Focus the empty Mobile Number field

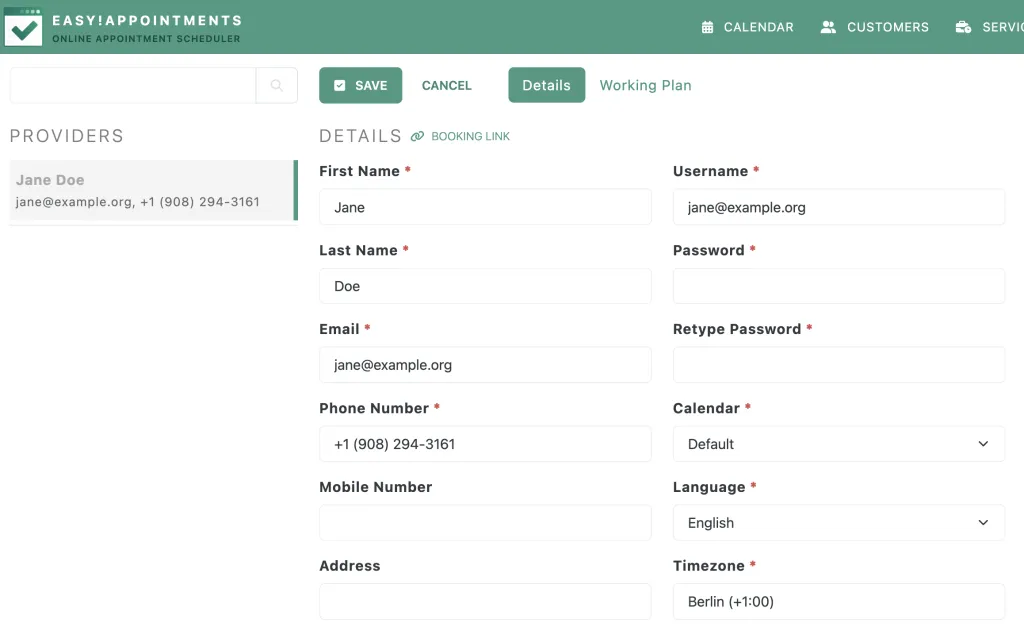click(x=485, y=523)
